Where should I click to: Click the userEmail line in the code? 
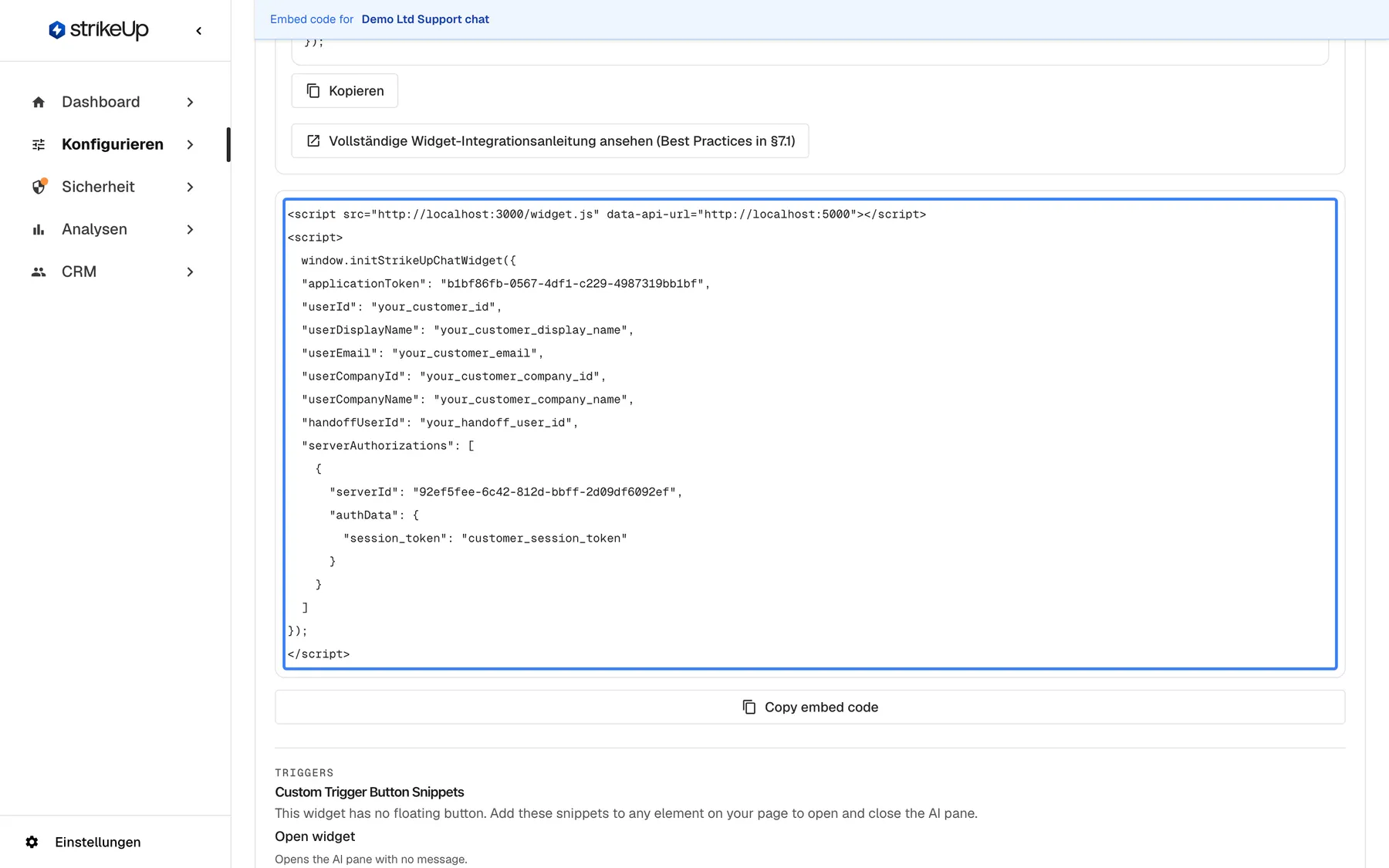pos(423,353)
